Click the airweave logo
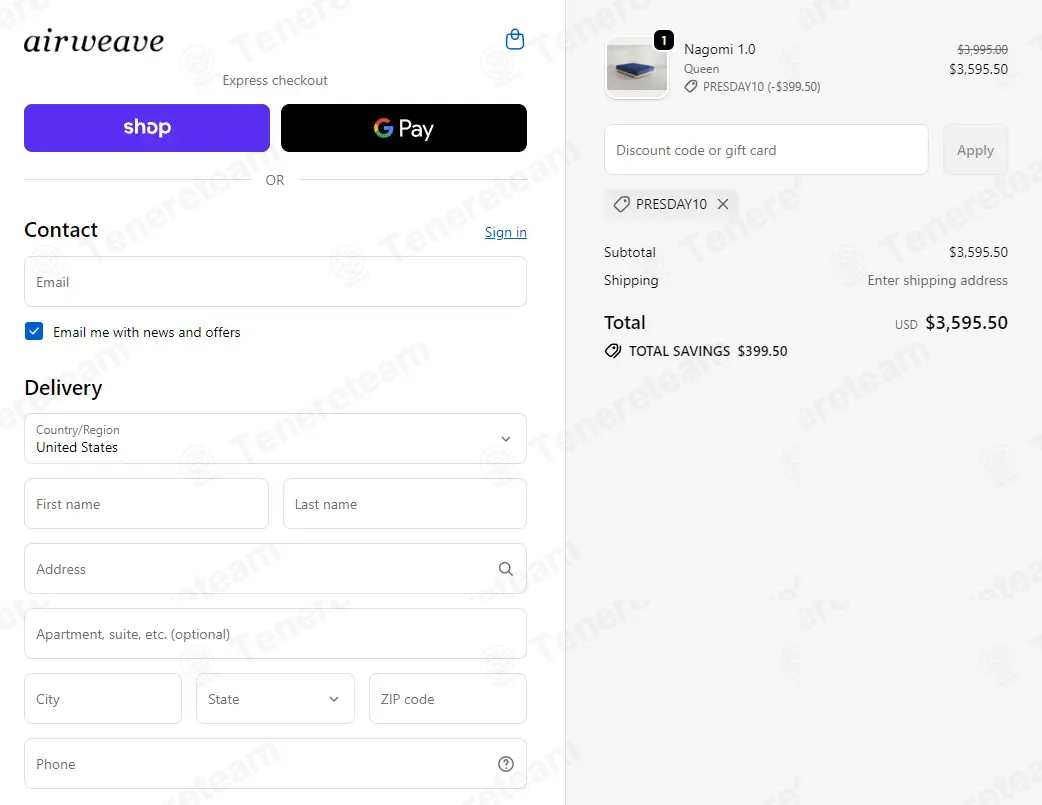Image resolution: width=1042 pixels, height=805 pixels. tap(94, 41)
